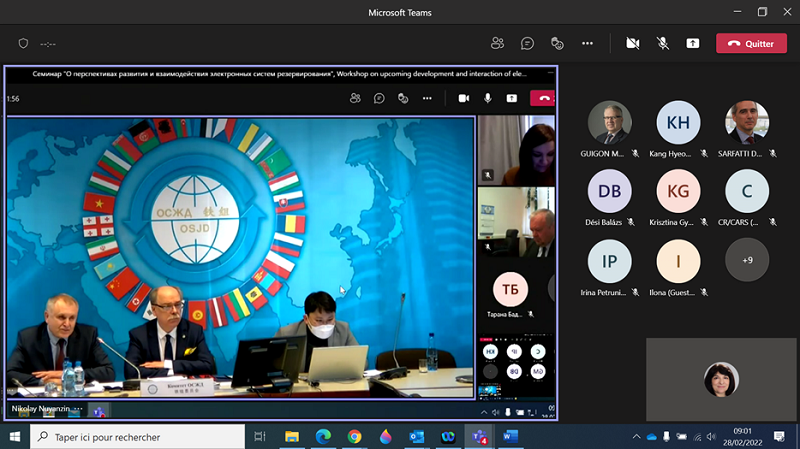Open Google Chrome from the taskbar
800x449 pixels.
point(355,437)
